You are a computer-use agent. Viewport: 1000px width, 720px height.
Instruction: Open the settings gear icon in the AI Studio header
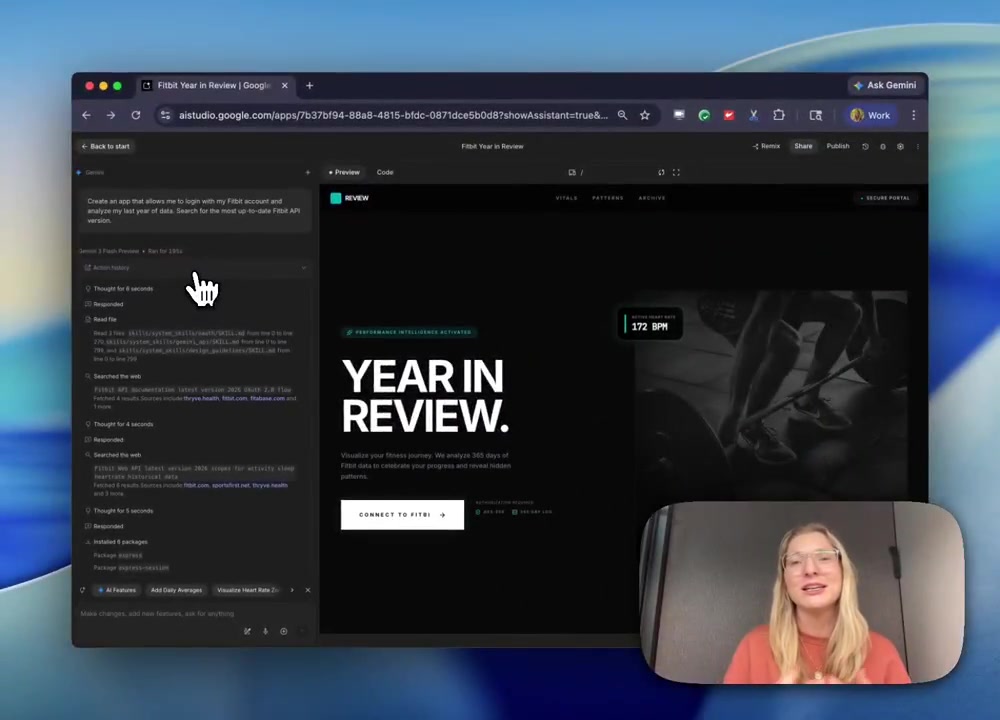pos(901,147)
